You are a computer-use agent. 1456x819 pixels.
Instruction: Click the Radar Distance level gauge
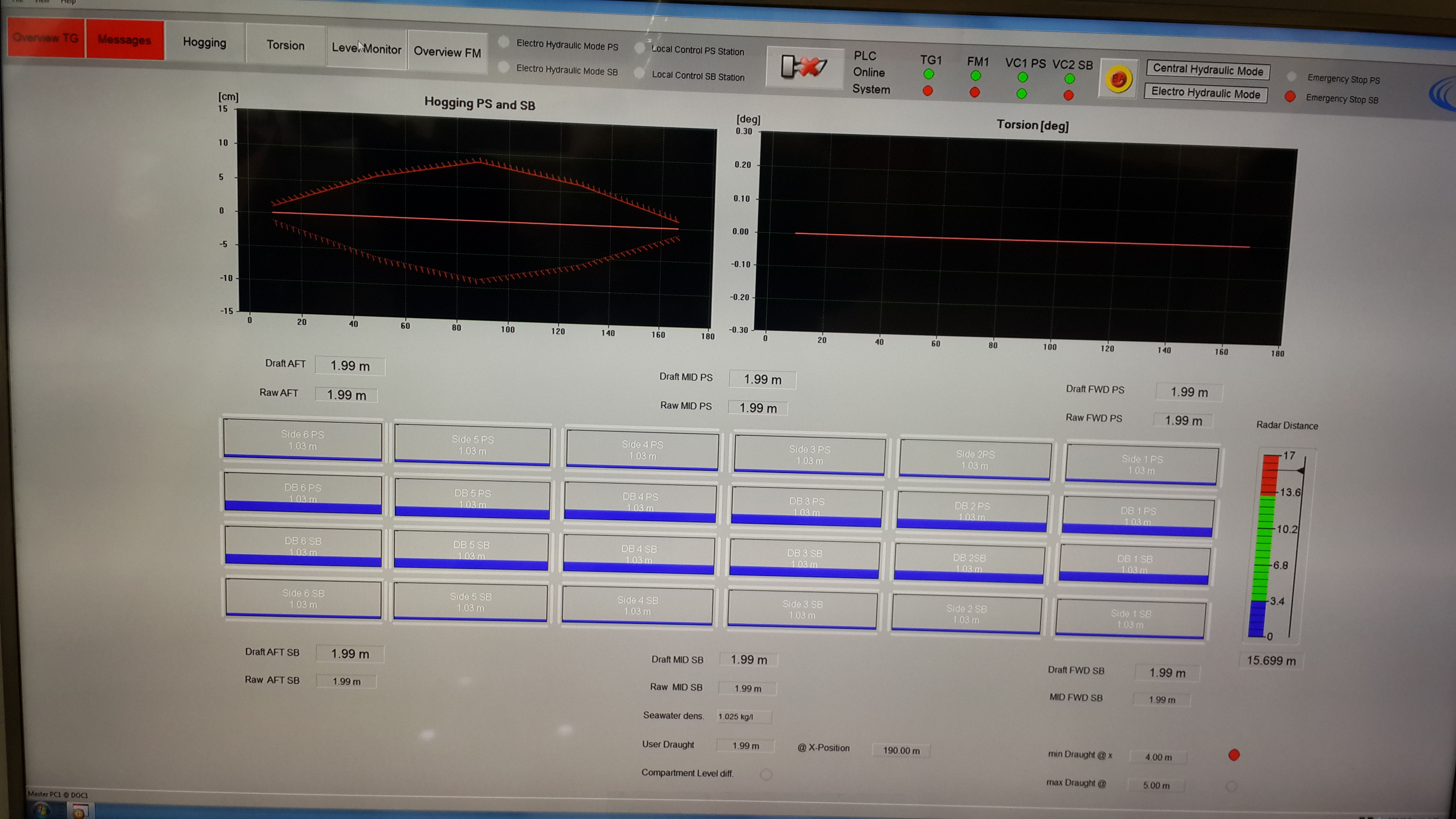[1269, 545]
